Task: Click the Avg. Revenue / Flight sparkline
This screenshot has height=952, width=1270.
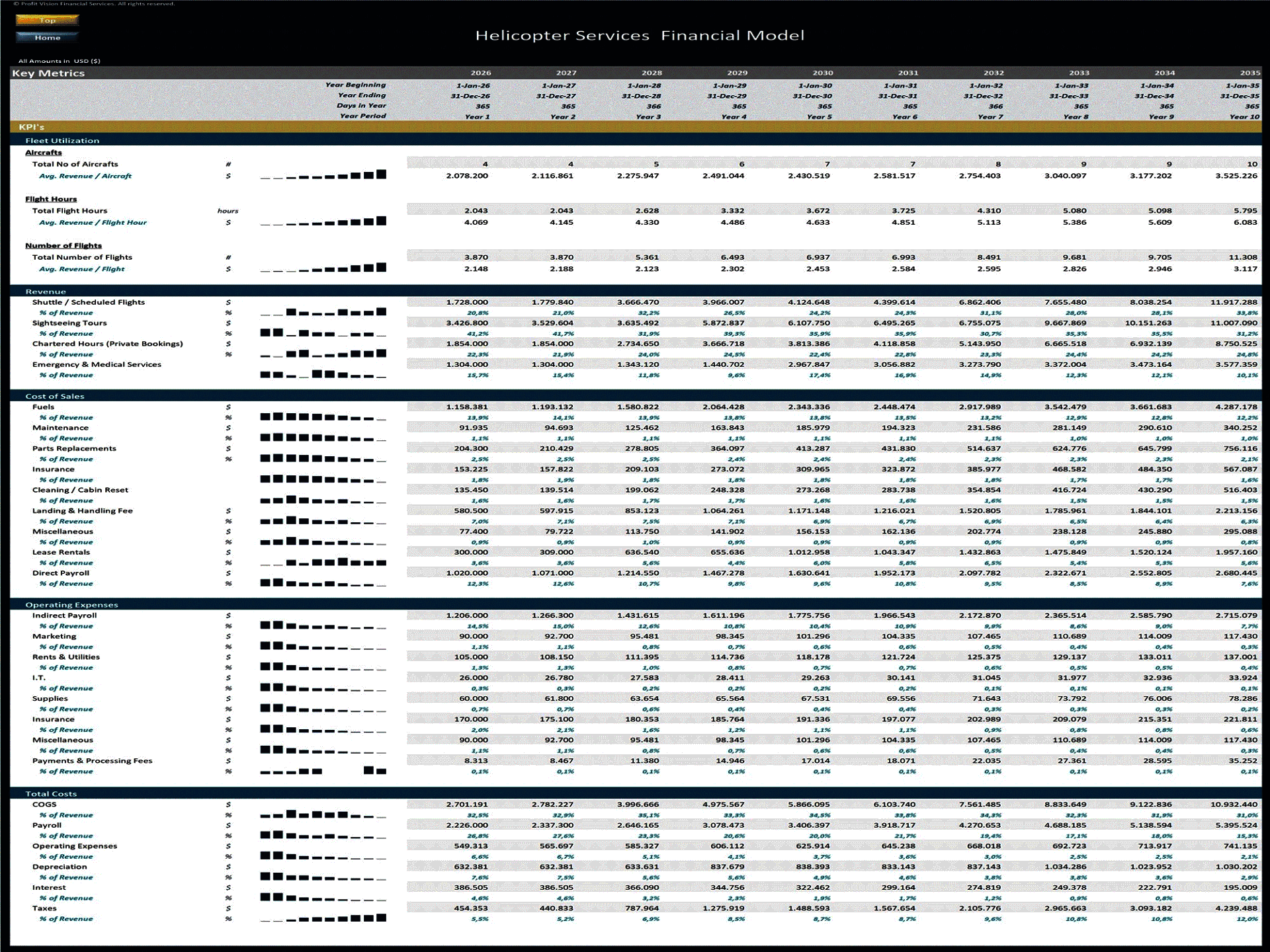Action: (x=323, y=268)
